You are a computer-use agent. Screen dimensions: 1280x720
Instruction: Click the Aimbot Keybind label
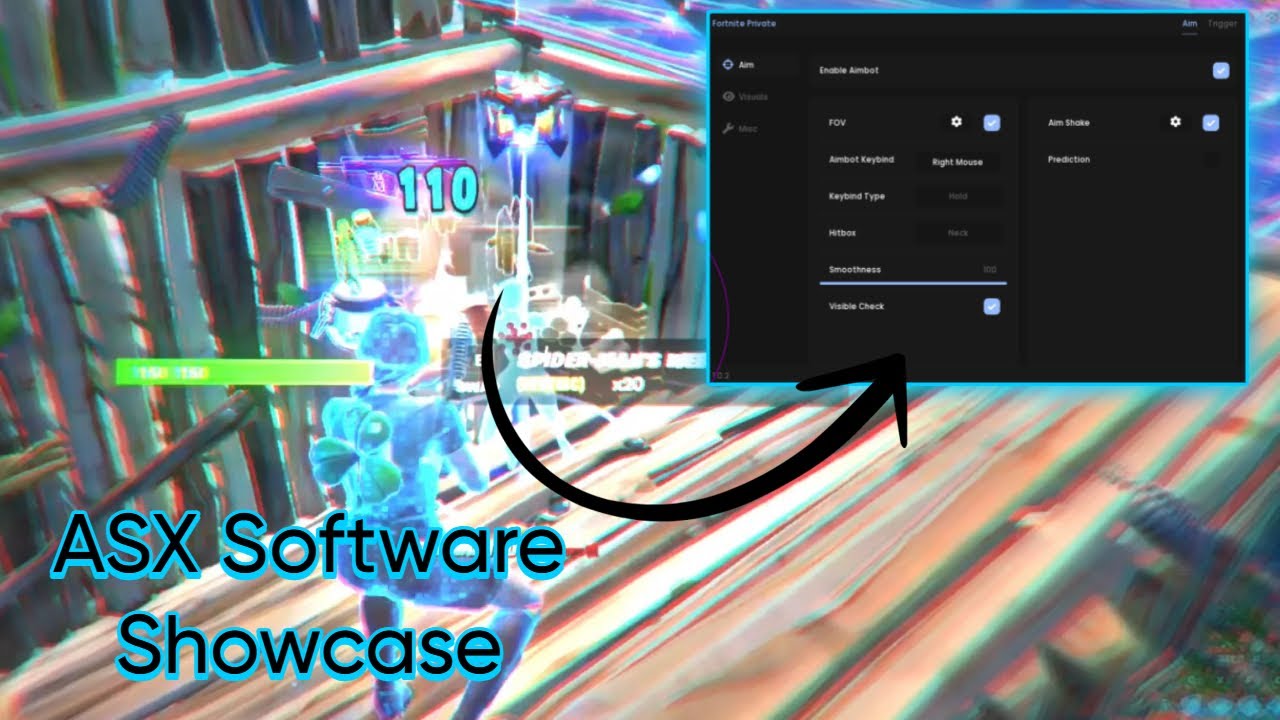click(861, 160)
